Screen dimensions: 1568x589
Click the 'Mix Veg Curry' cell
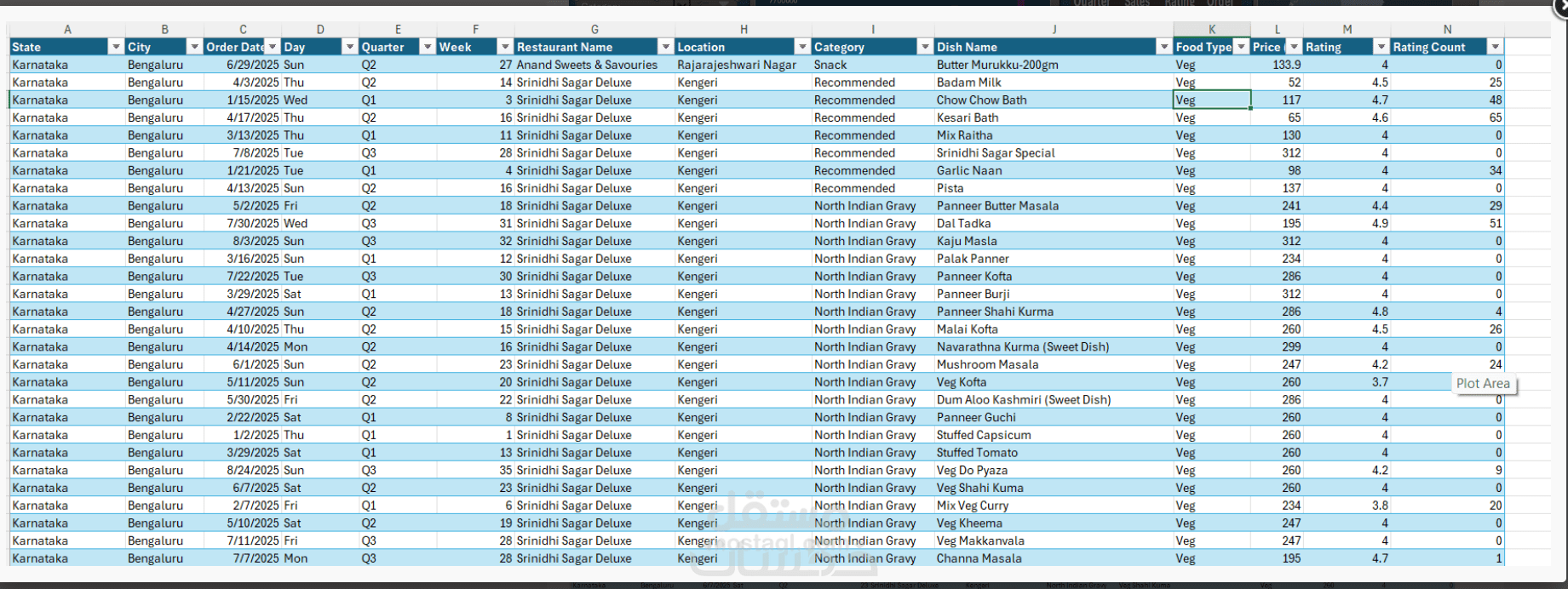pos(1054,506)
